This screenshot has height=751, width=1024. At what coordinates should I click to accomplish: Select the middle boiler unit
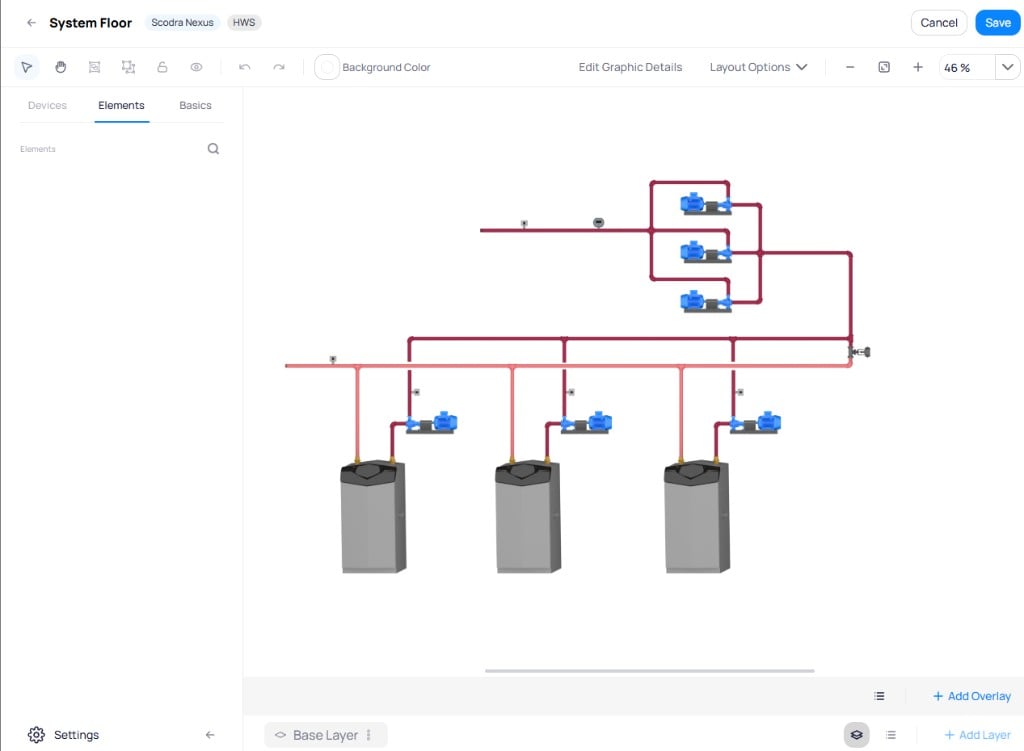[x=528, y=517]
